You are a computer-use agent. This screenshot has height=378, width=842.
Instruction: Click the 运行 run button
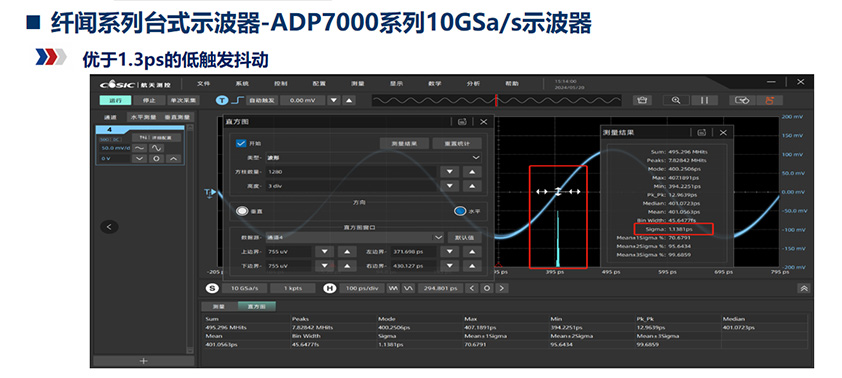click(115, 100)
